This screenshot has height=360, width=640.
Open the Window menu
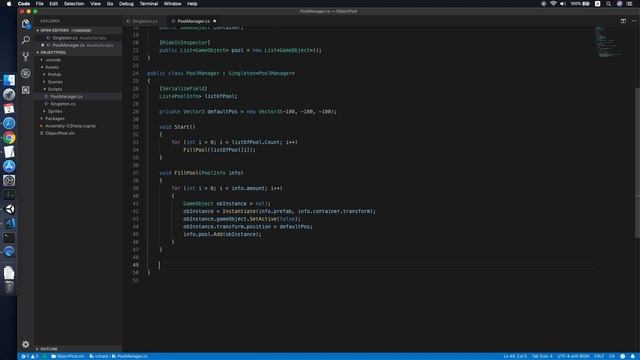173,4
